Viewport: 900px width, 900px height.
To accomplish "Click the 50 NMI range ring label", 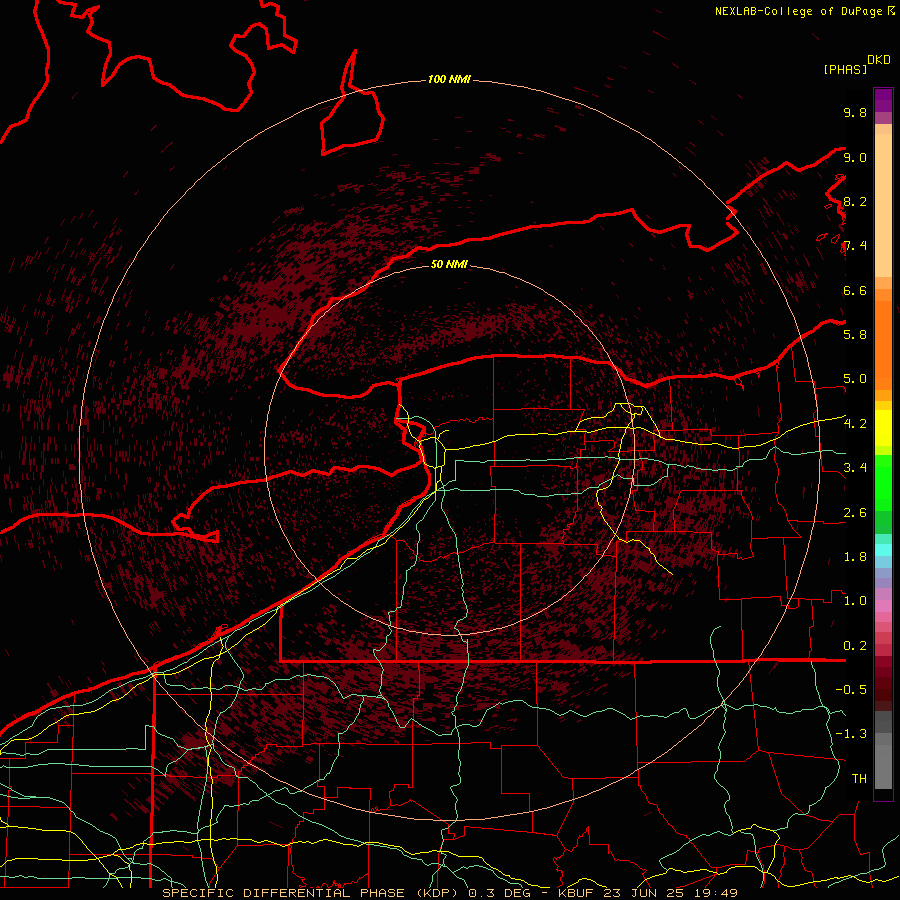I will pyautogui.click(x=449, y=264).
